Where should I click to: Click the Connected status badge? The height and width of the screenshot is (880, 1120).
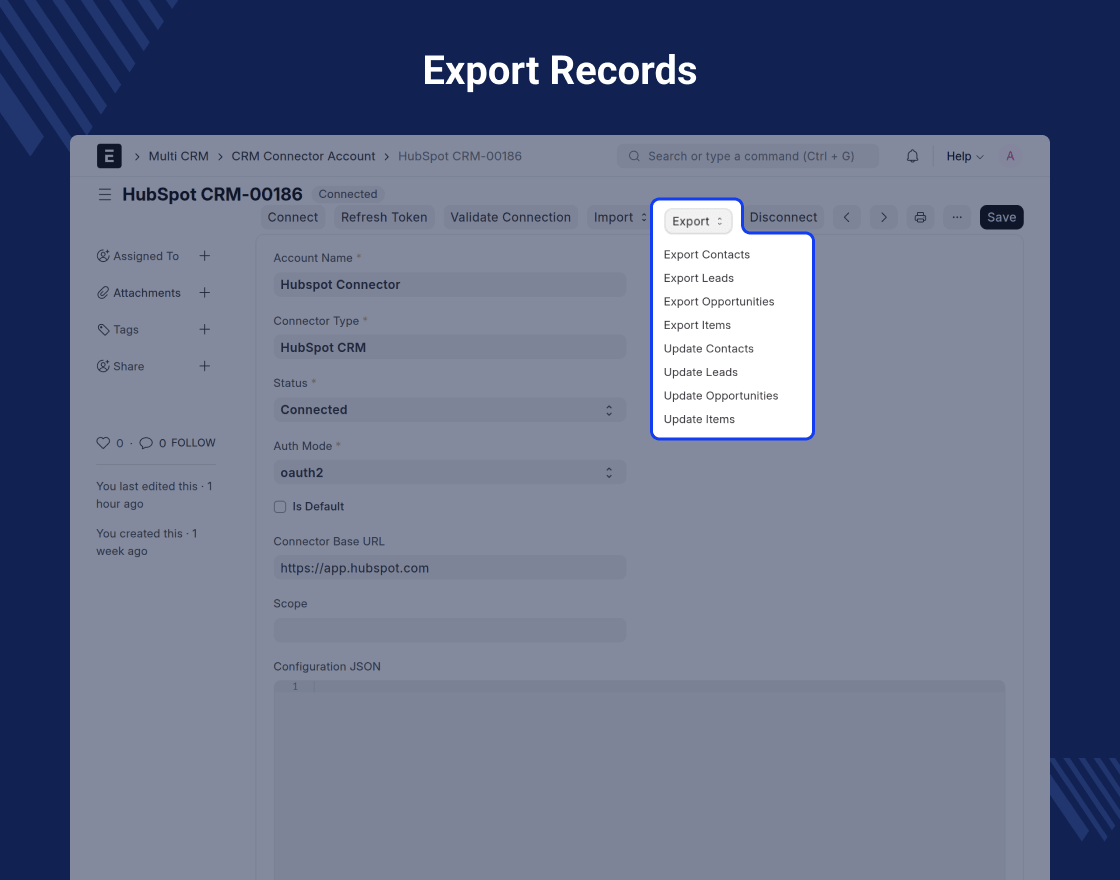[348, 194]
